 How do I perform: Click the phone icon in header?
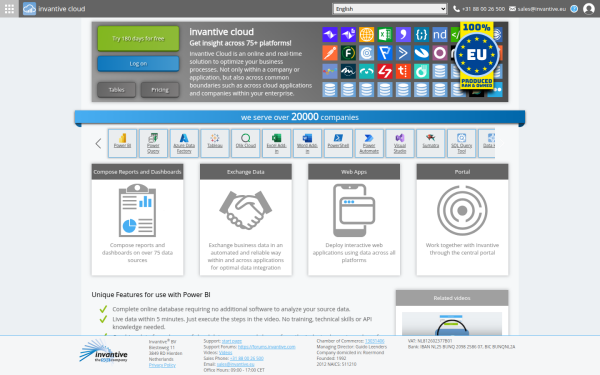pyautogui.click(x=456, y=9)
